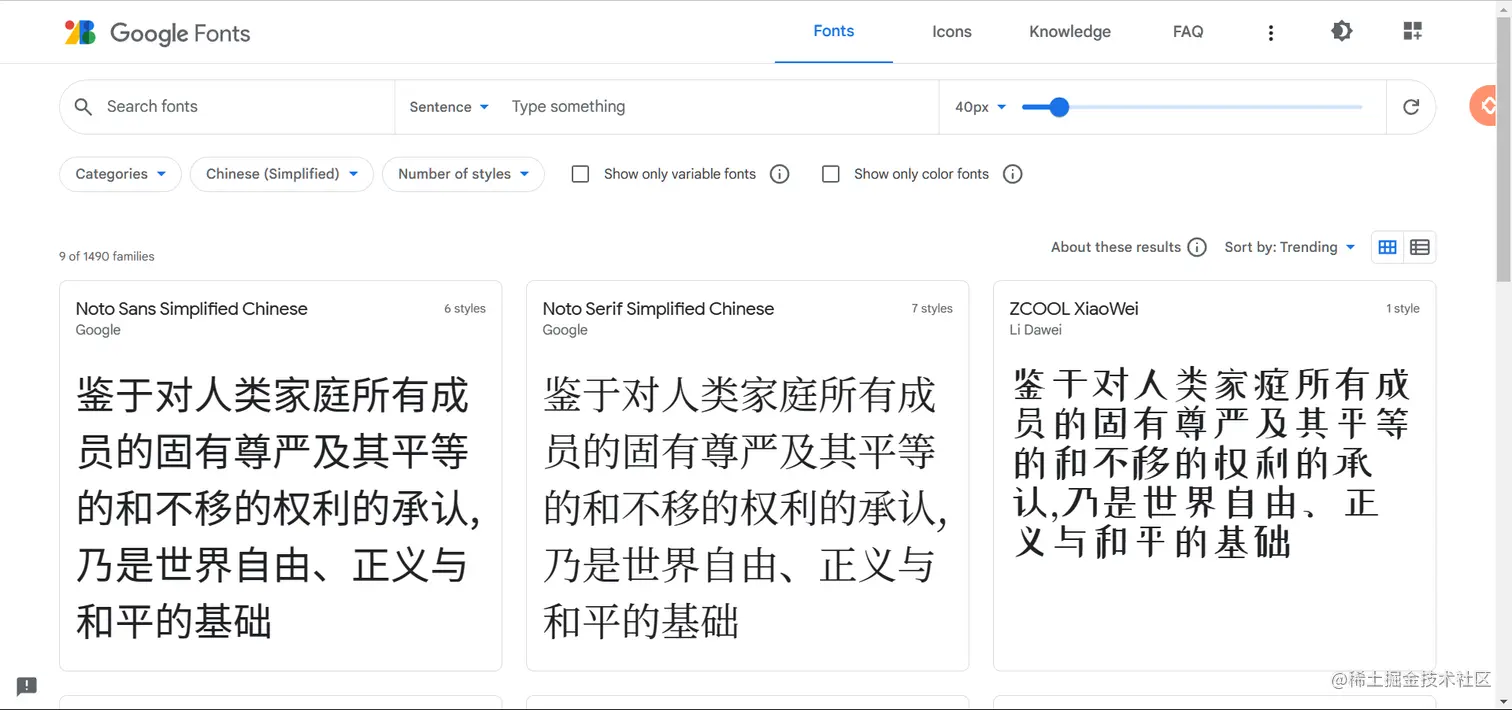
Task: Expand the Number of styles filter
Action: point(463,174)
